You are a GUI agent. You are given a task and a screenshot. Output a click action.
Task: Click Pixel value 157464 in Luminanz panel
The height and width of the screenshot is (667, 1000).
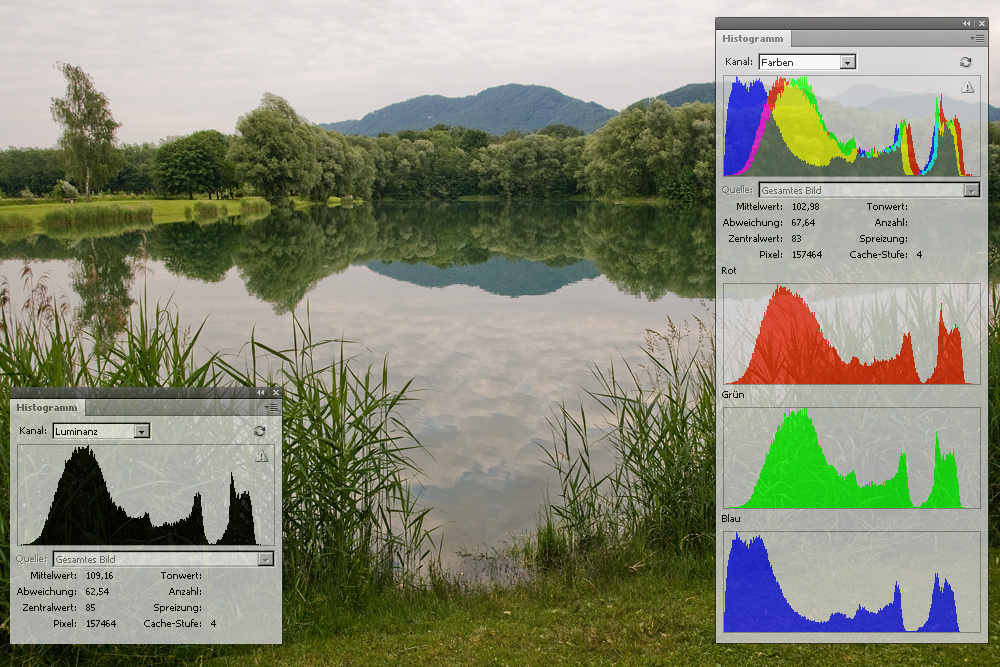coord(101,624)
